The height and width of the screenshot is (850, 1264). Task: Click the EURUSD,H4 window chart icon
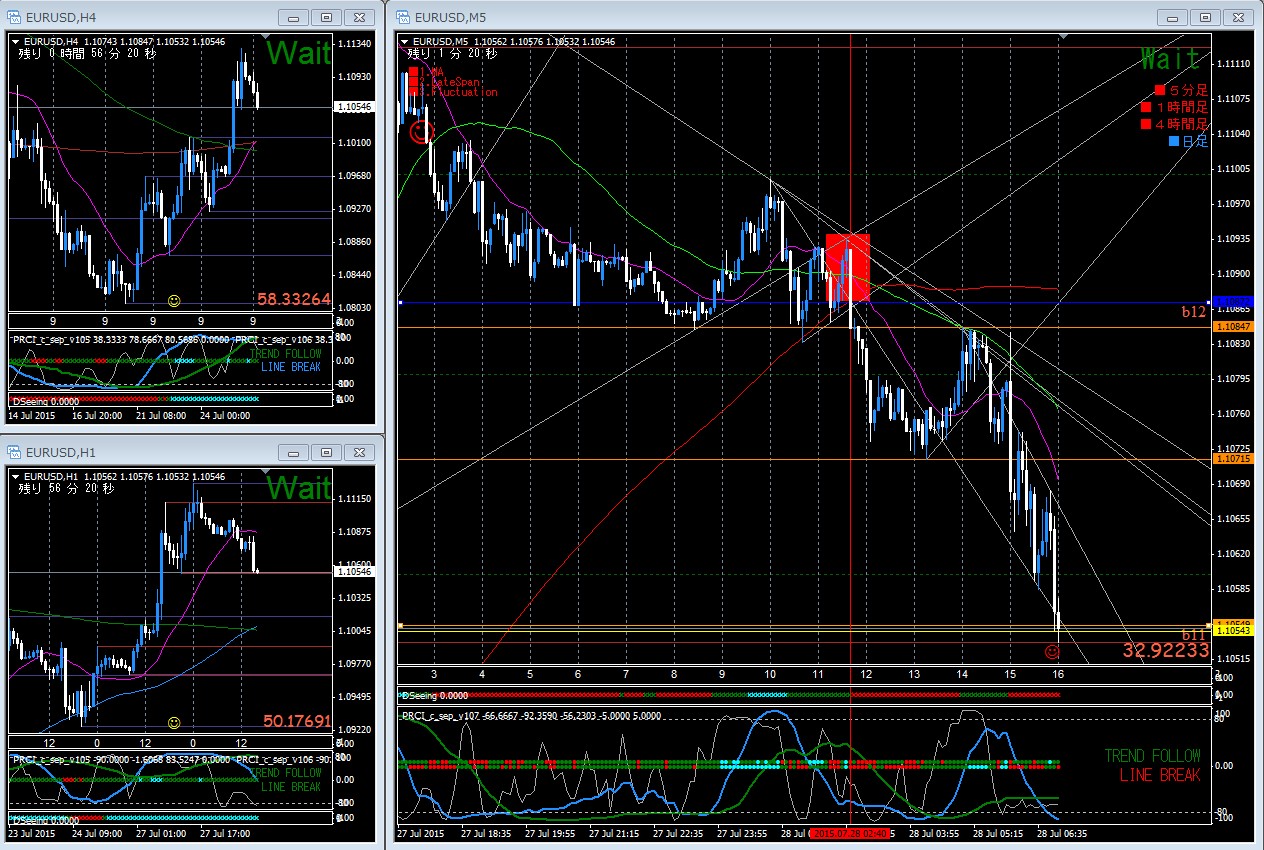point(15,17)
